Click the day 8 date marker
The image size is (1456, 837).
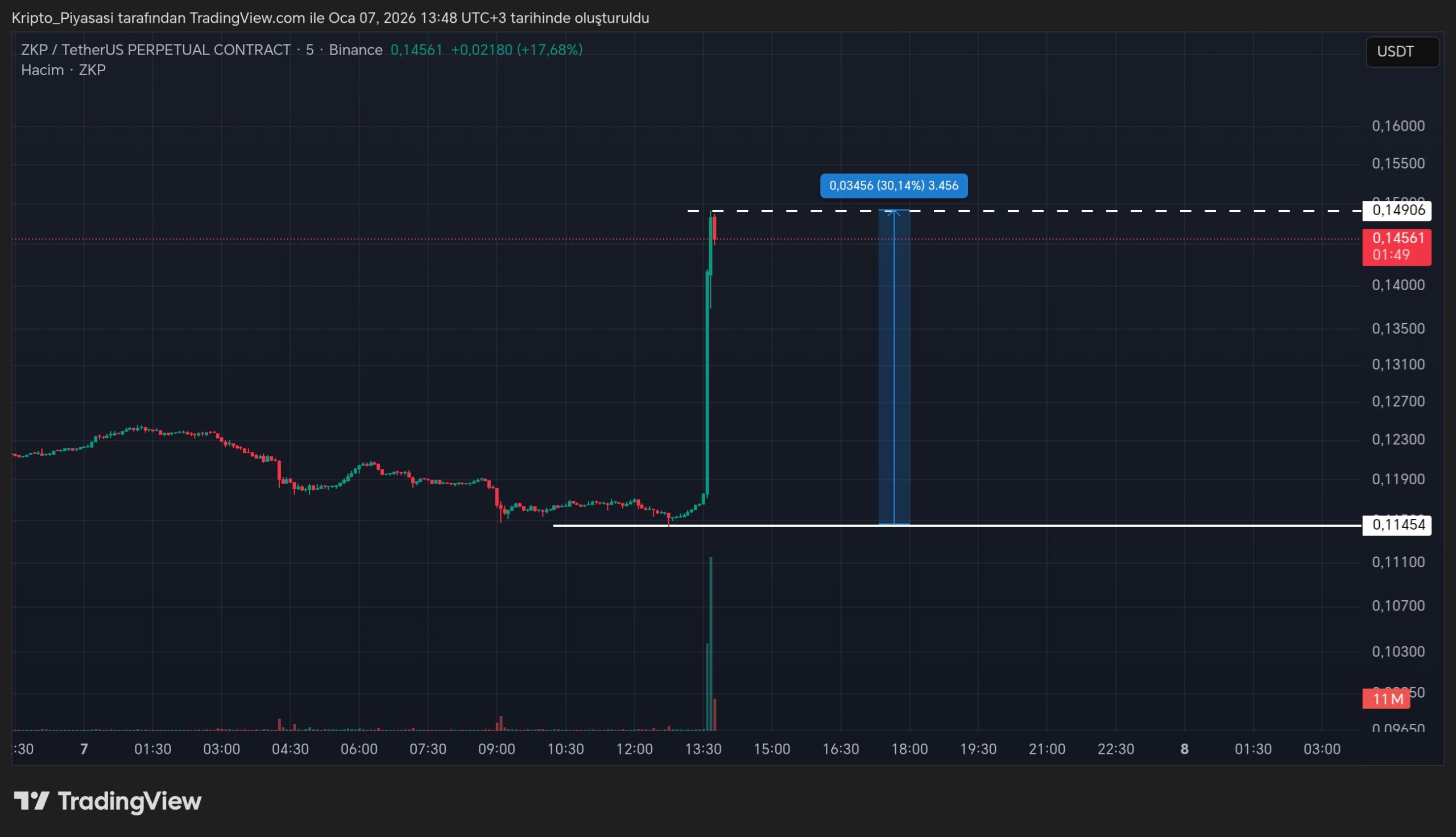[1184, 749]
